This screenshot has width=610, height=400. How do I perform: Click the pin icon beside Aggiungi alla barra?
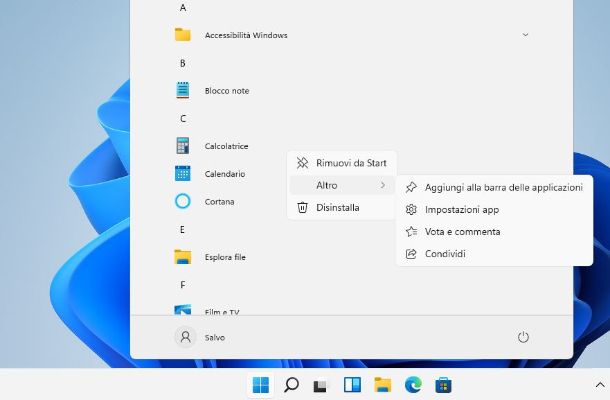(x=411, y=188)
